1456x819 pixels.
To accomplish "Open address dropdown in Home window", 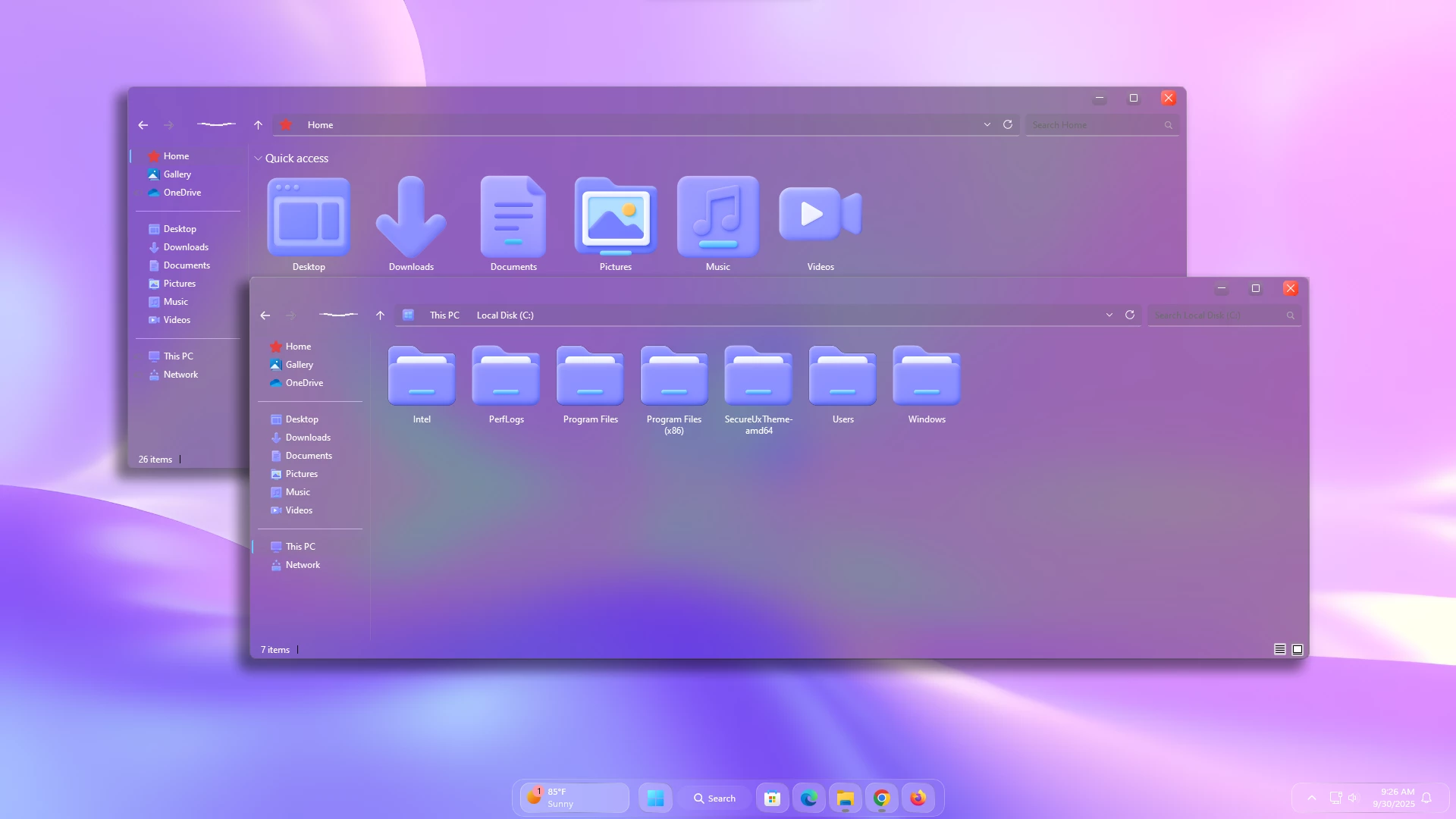I will (x=987, y=124).
